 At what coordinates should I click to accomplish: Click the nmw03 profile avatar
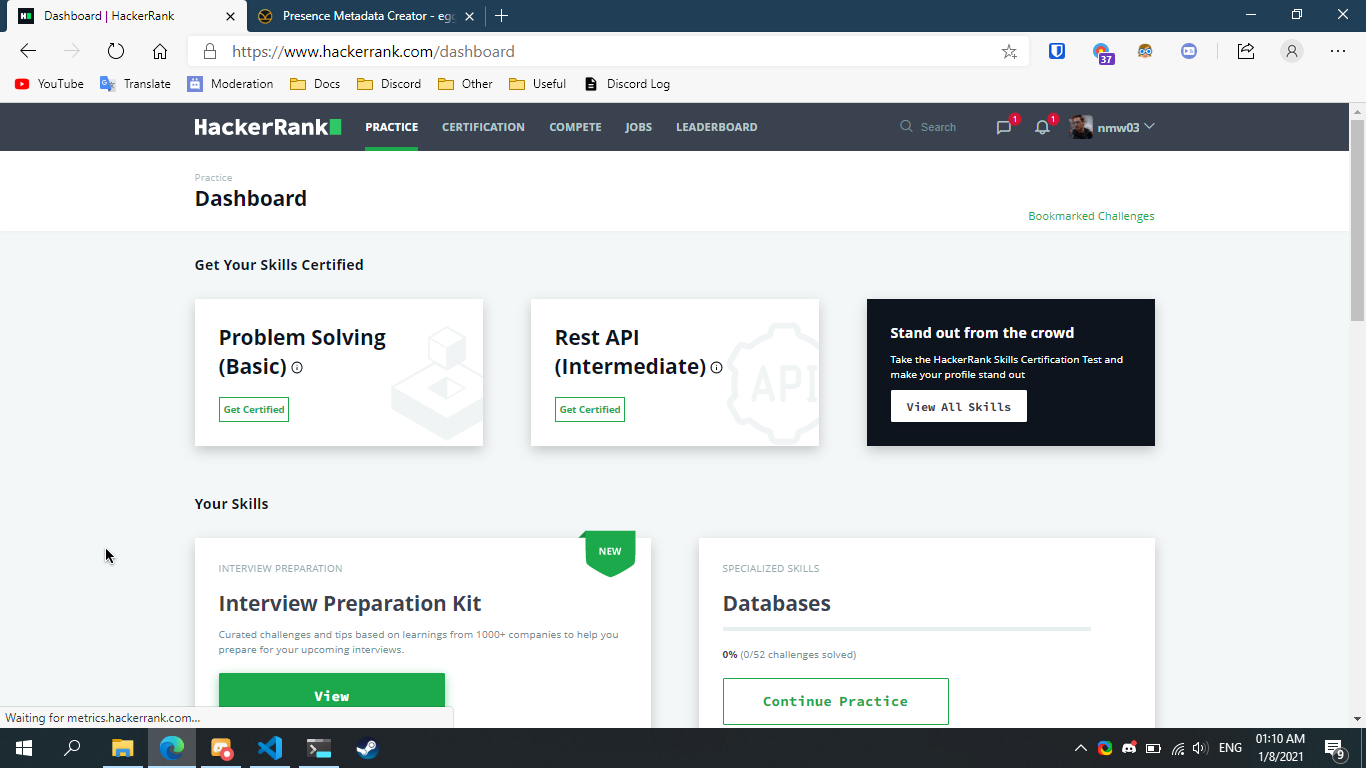[x=1081, y=127]
